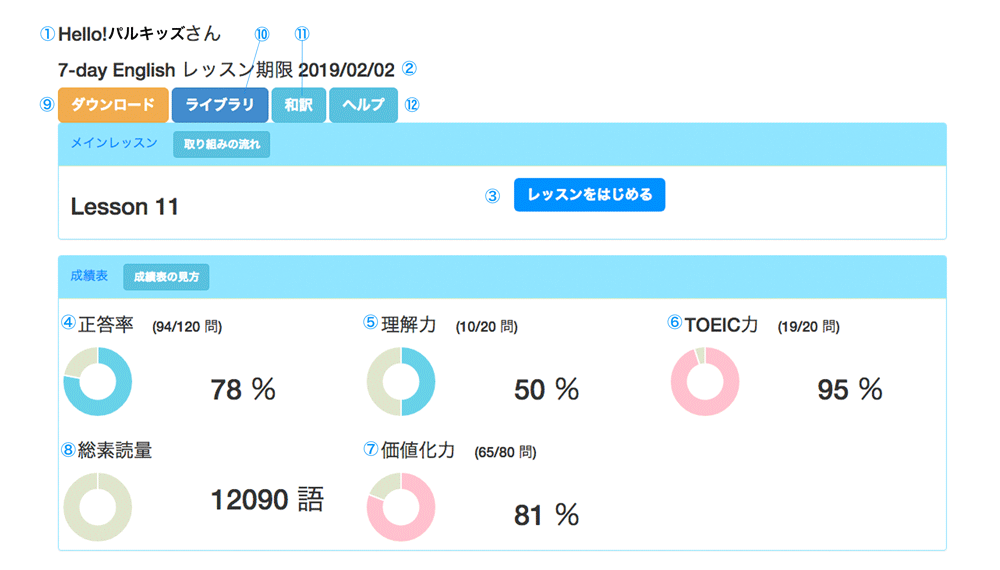Viewport: 1000px width, 570px height.
Task: Click the Lesson 11 title
Action: [124, 207]
